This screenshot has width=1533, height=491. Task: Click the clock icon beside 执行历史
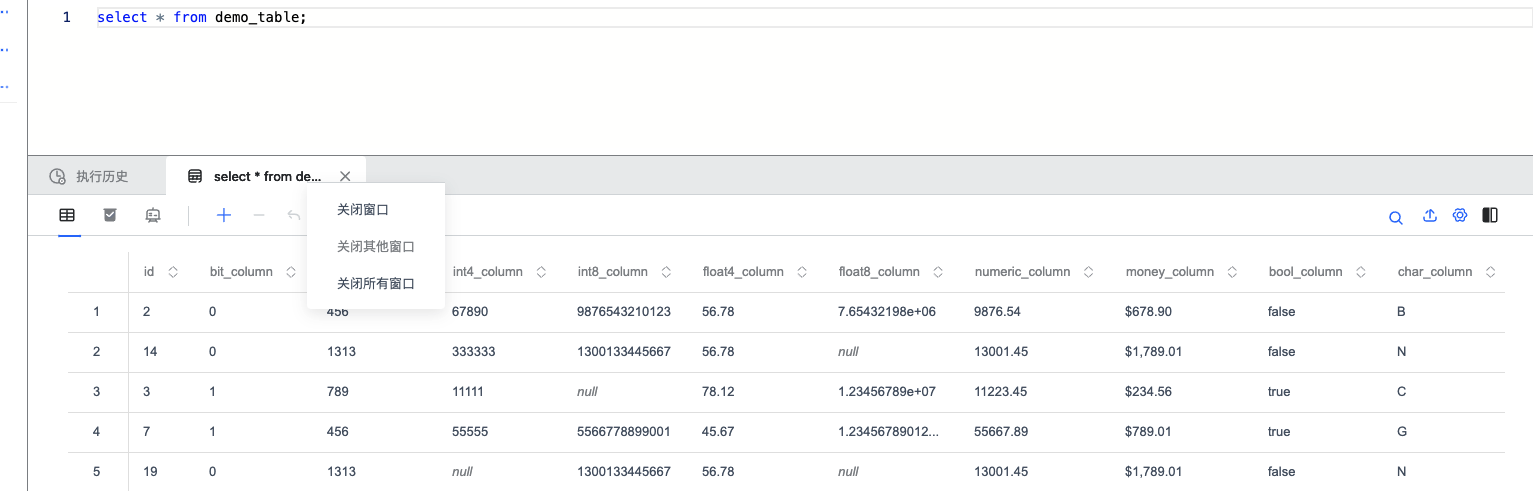click(x=58, y=176)
